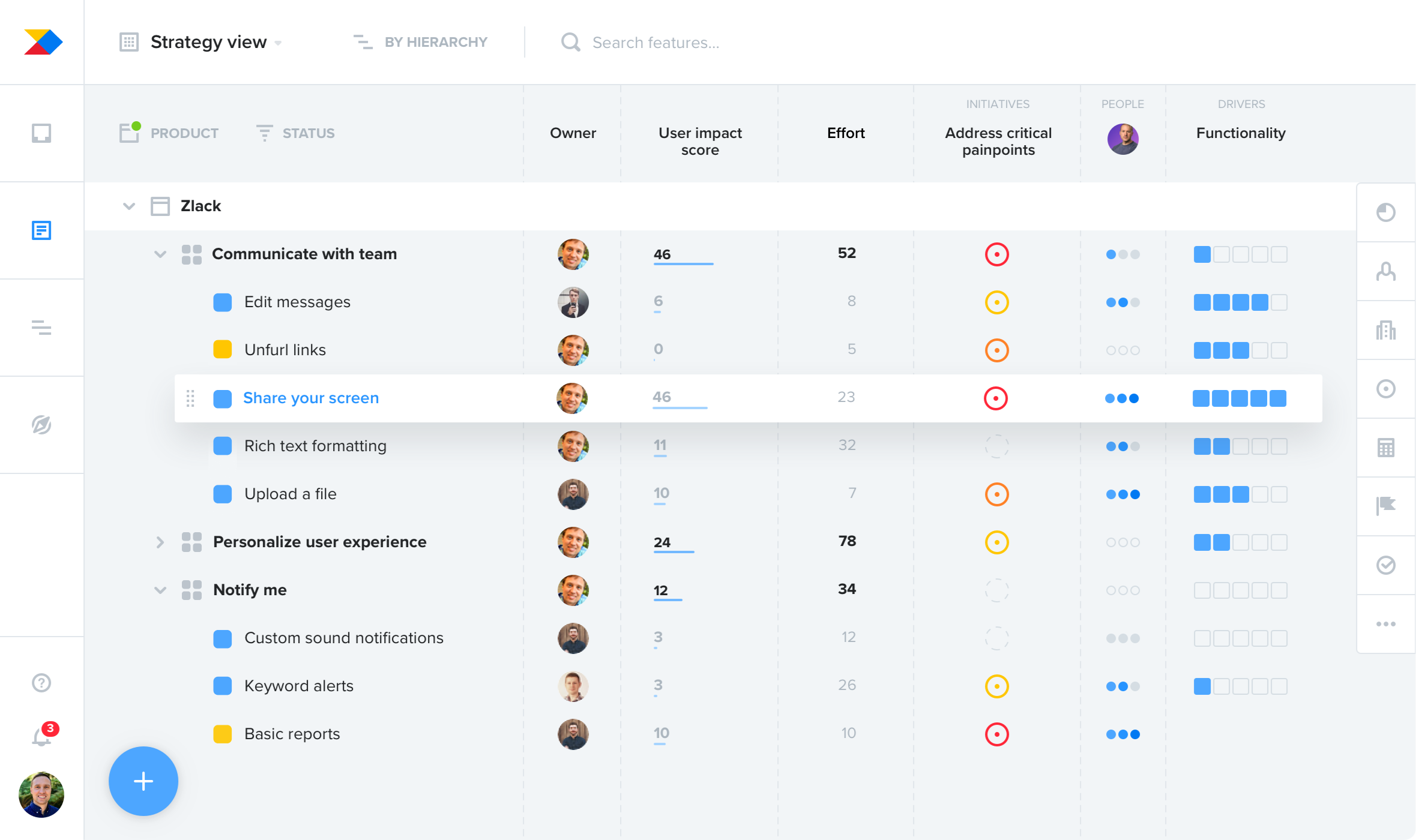
Task: Select the blue features icon in left sidebar
Action: tap(41, 230)
